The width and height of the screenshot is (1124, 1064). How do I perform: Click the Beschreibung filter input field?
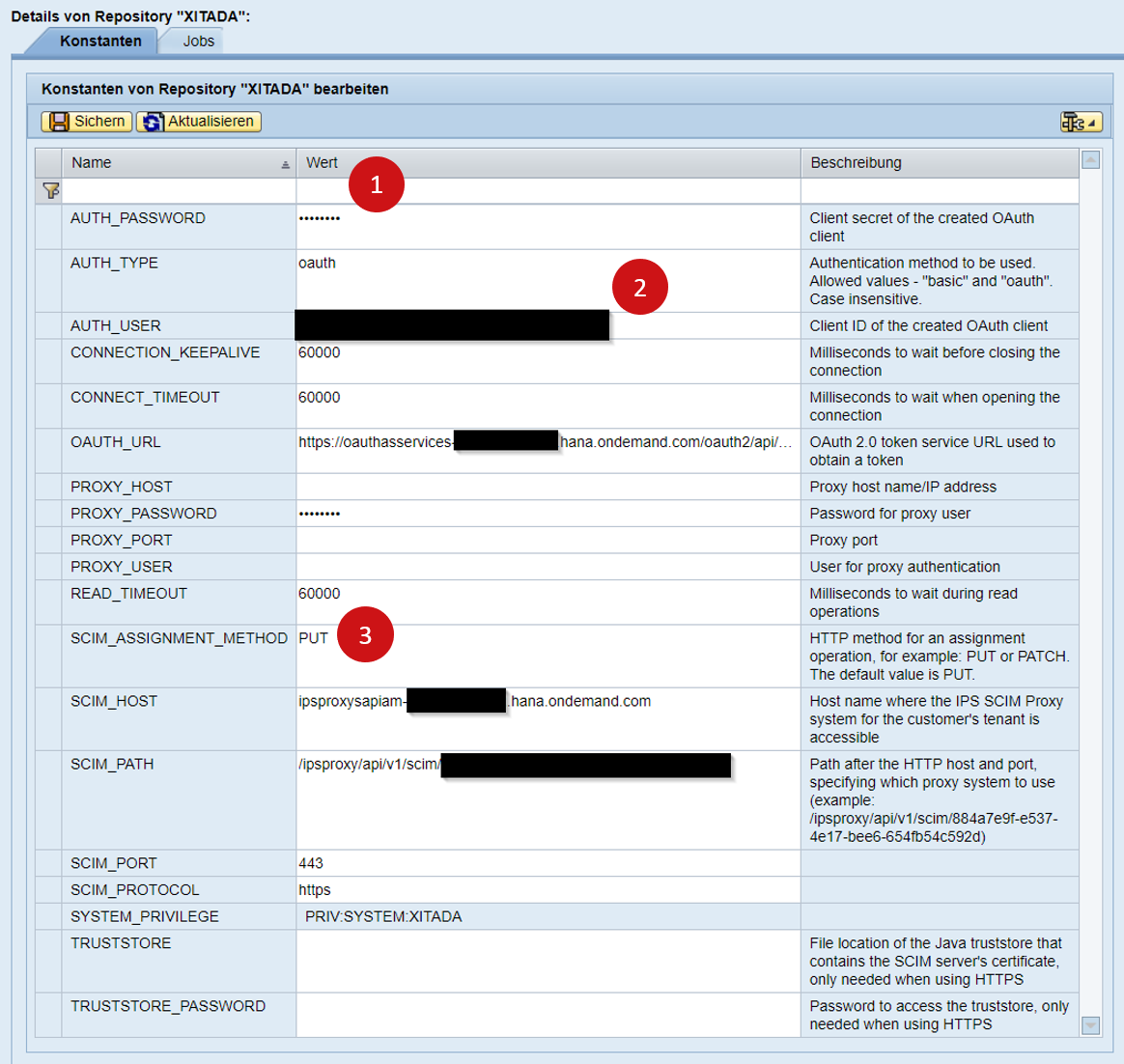click(940, 191)
